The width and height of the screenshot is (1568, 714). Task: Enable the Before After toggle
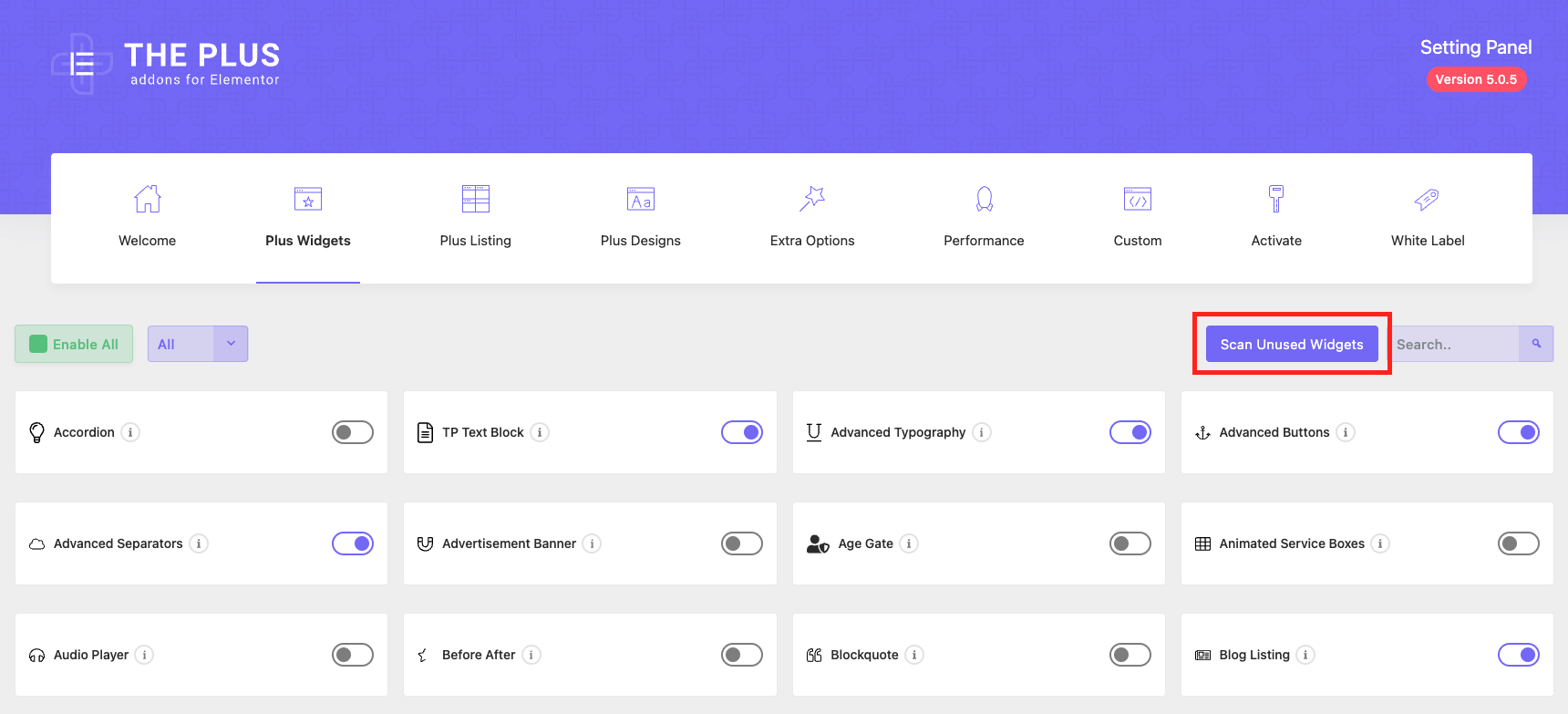point(742,655)
